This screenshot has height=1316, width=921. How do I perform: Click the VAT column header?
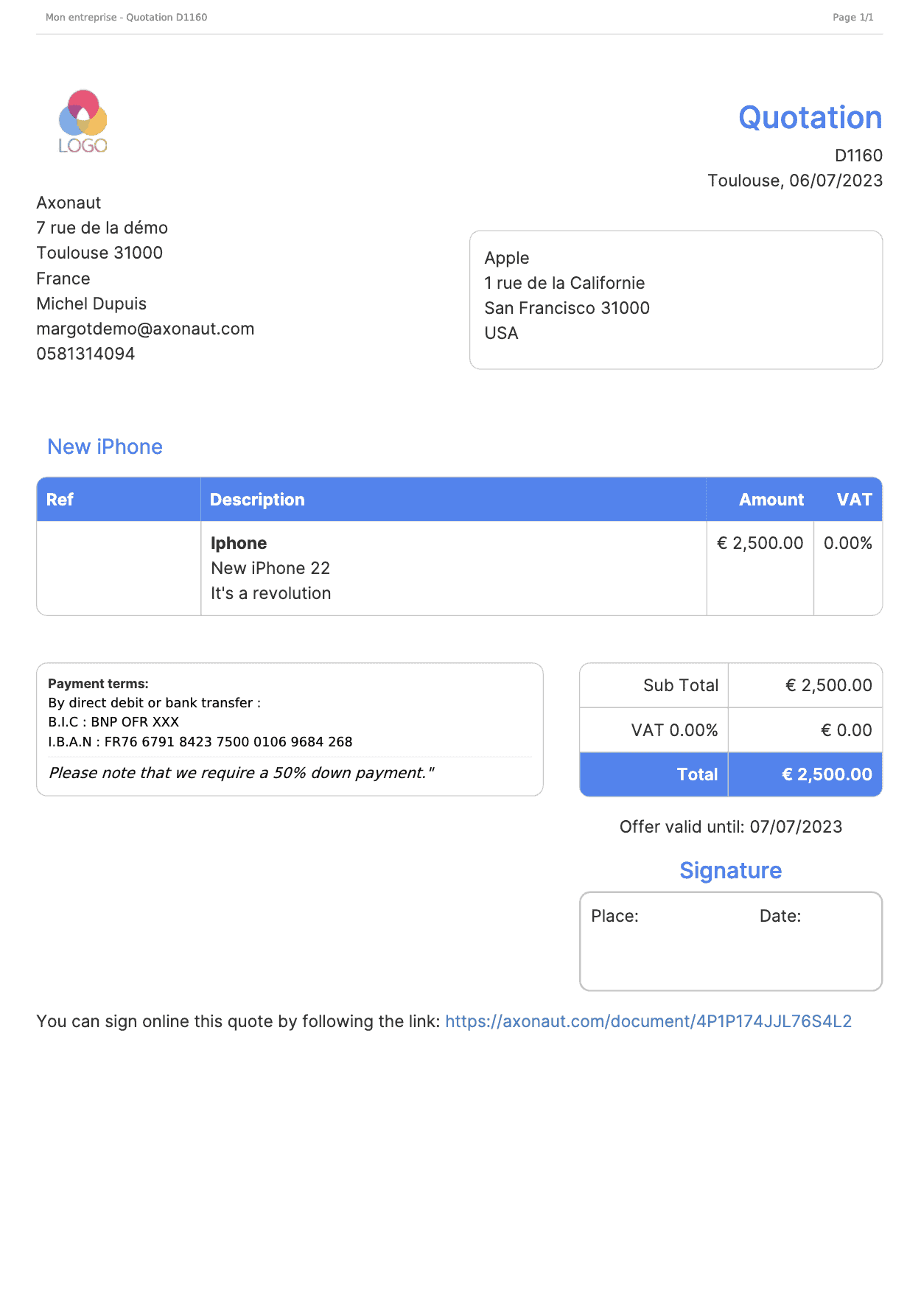click(854, 500)
